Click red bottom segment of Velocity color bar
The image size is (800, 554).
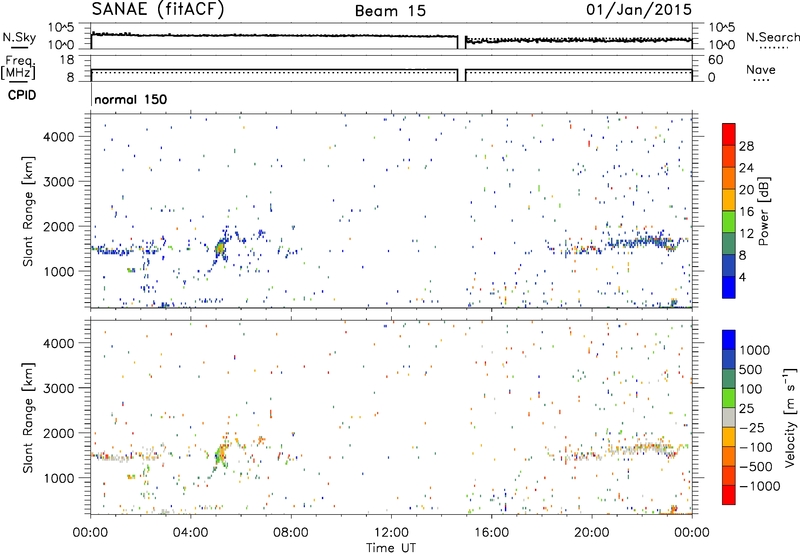tap(729, 495)
